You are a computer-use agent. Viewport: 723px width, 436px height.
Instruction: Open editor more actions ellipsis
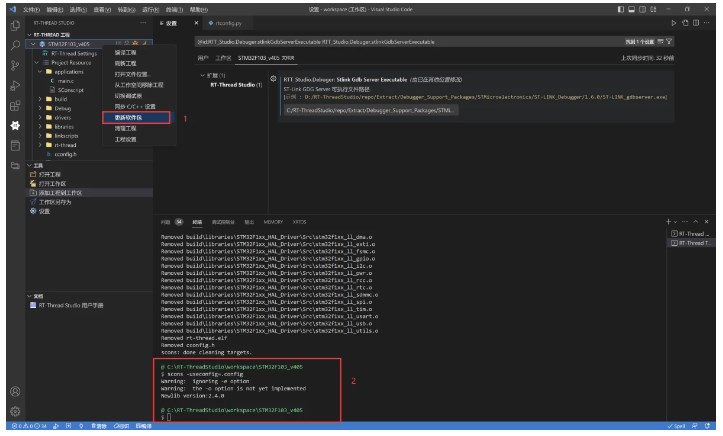point(706,23)
